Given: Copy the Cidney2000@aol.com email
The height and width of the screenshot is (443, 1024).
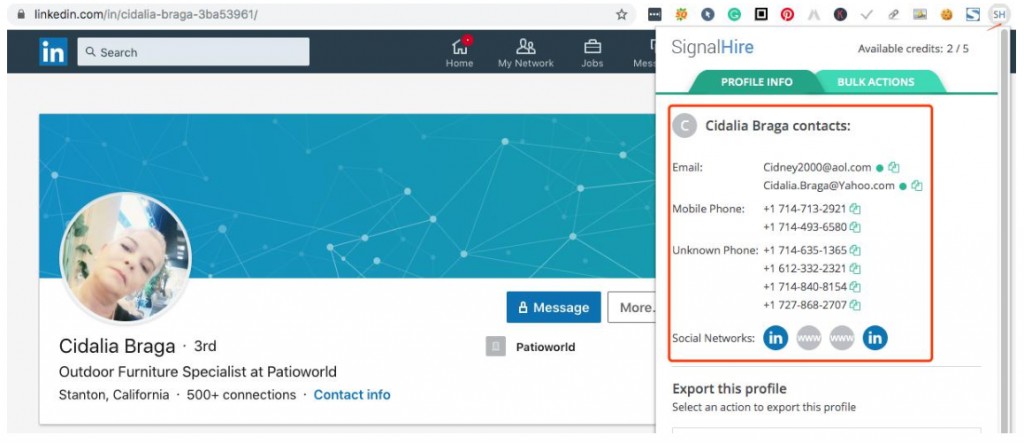Looking at the screenshot, I should [x=894, y=168].
